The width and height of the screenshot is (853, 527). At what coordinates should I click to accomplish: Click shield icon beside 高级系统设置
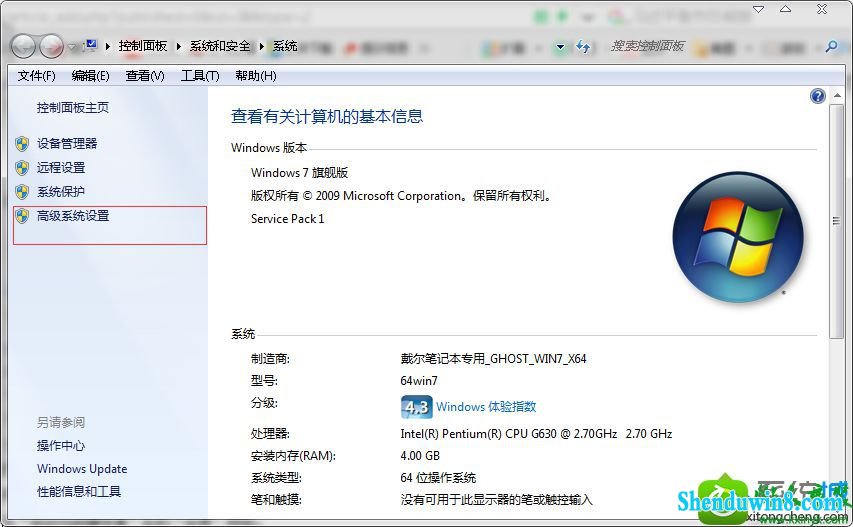coord(22,216)
